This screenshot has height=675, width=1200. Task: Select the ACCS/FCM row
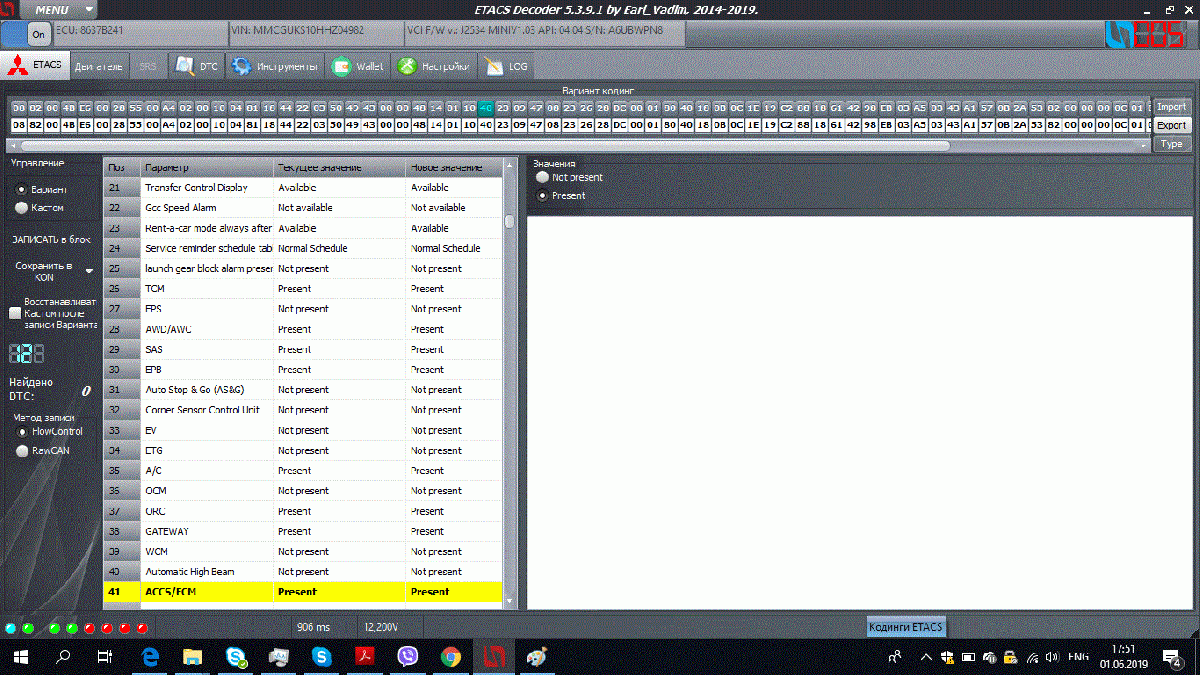(303, 592)
